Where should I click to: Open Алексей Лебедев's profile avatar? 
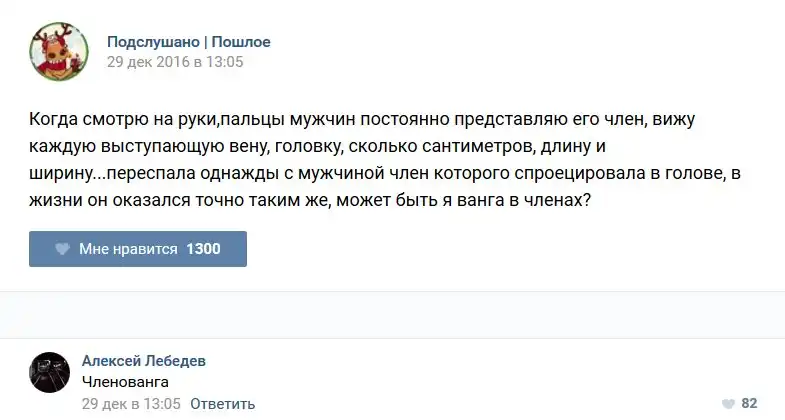49,371
